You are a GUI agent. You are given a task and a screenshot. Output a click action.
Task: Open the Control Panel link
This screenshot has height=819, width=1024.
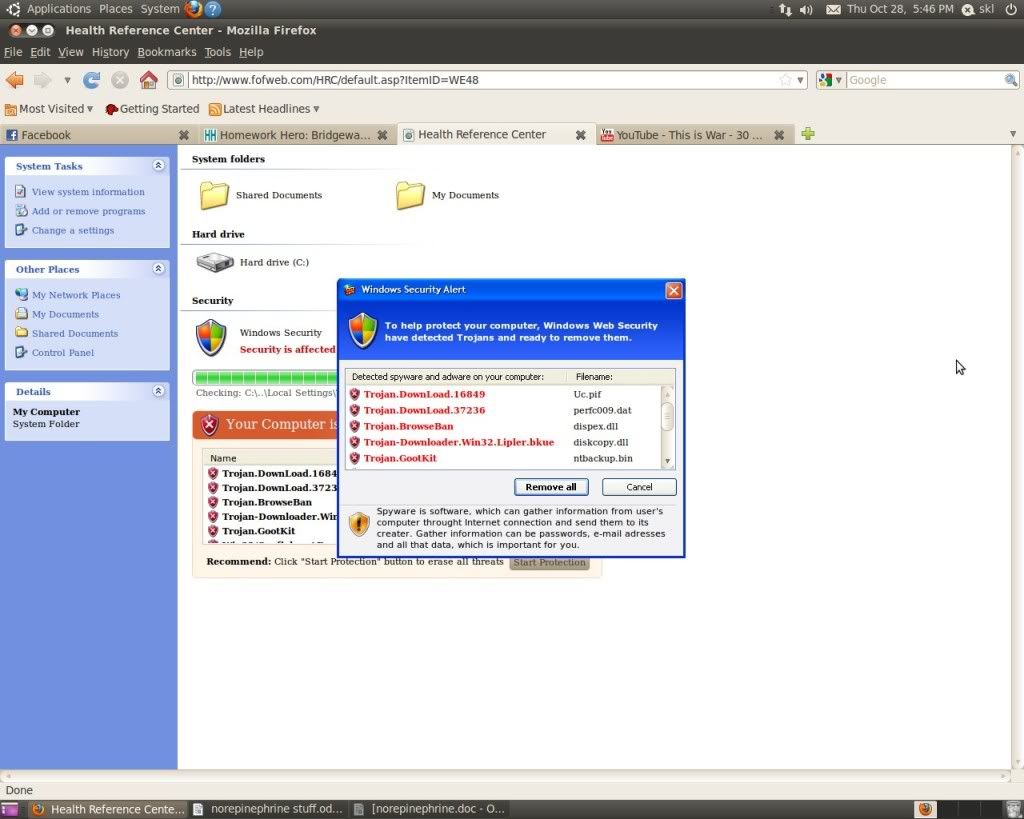click(x=63, y=353)
